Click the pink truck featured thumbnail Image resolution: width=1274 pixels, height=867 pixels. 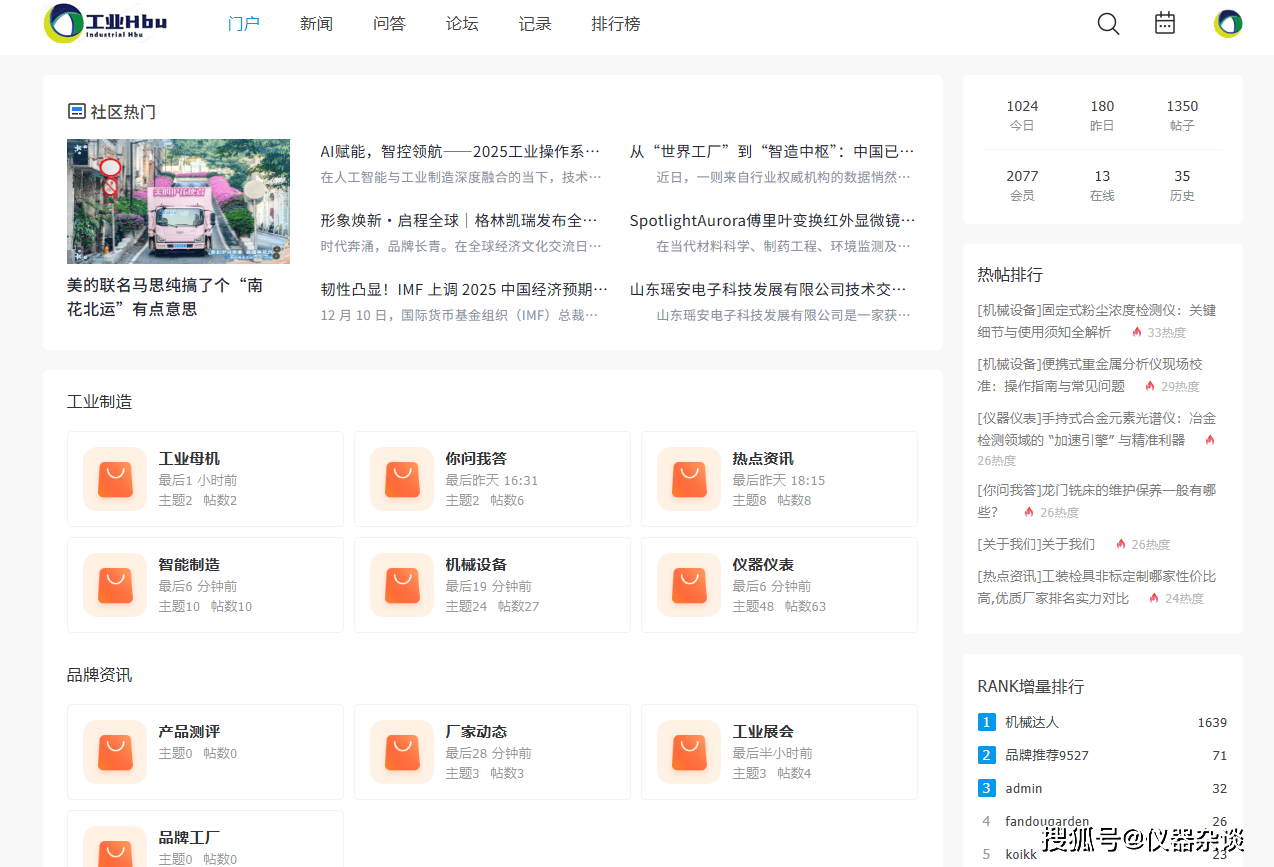[x=178, y=201]
